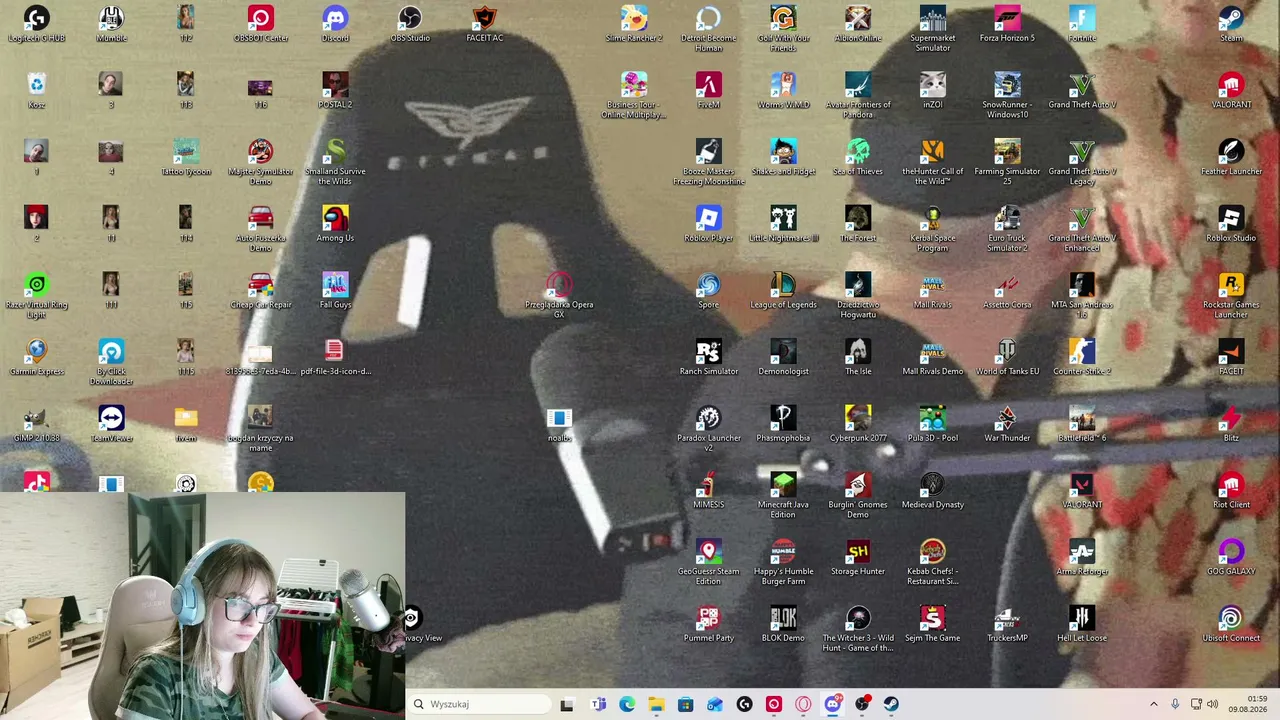Select the Fortnite desktop icon

[1082, 24]
